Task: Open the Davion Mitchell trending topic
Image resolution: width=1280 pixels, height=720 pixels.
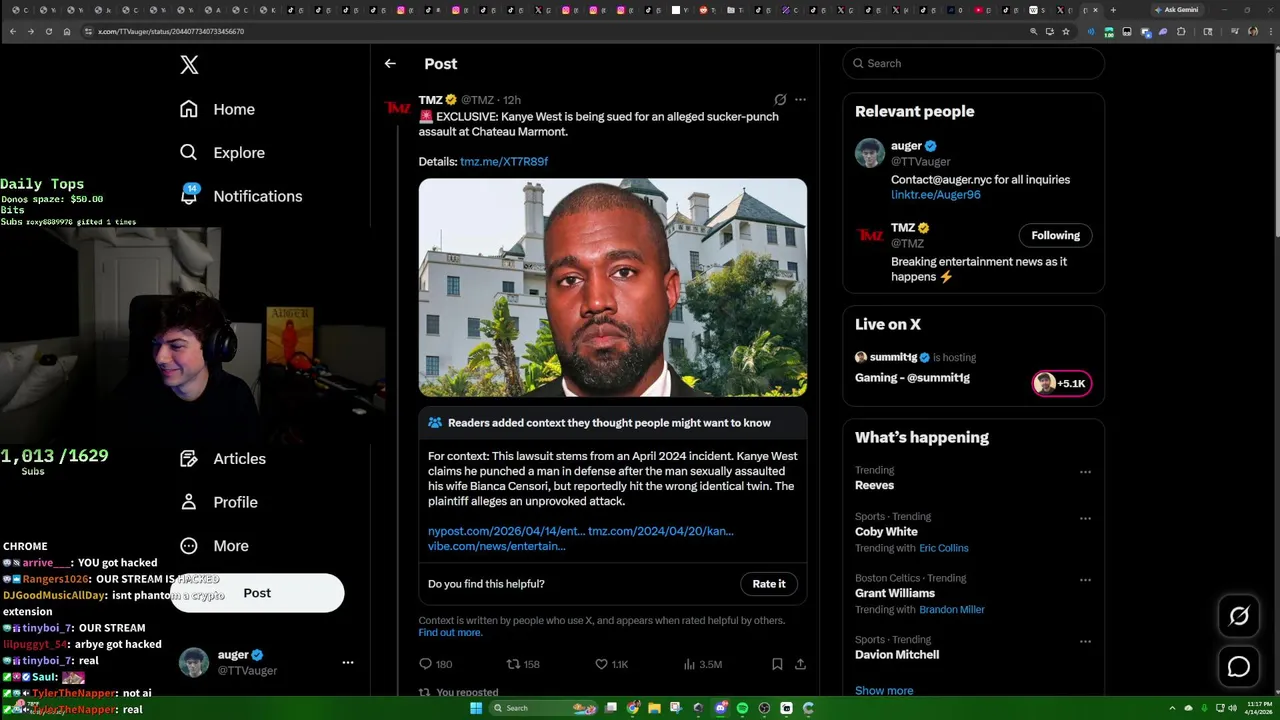Action: (x=897, y=655)
